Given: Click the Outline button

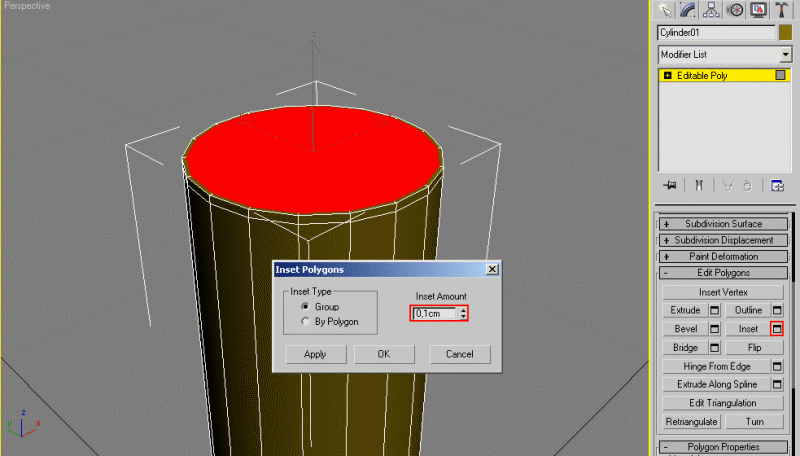Looking at the screenshot, I should point(748,310).
